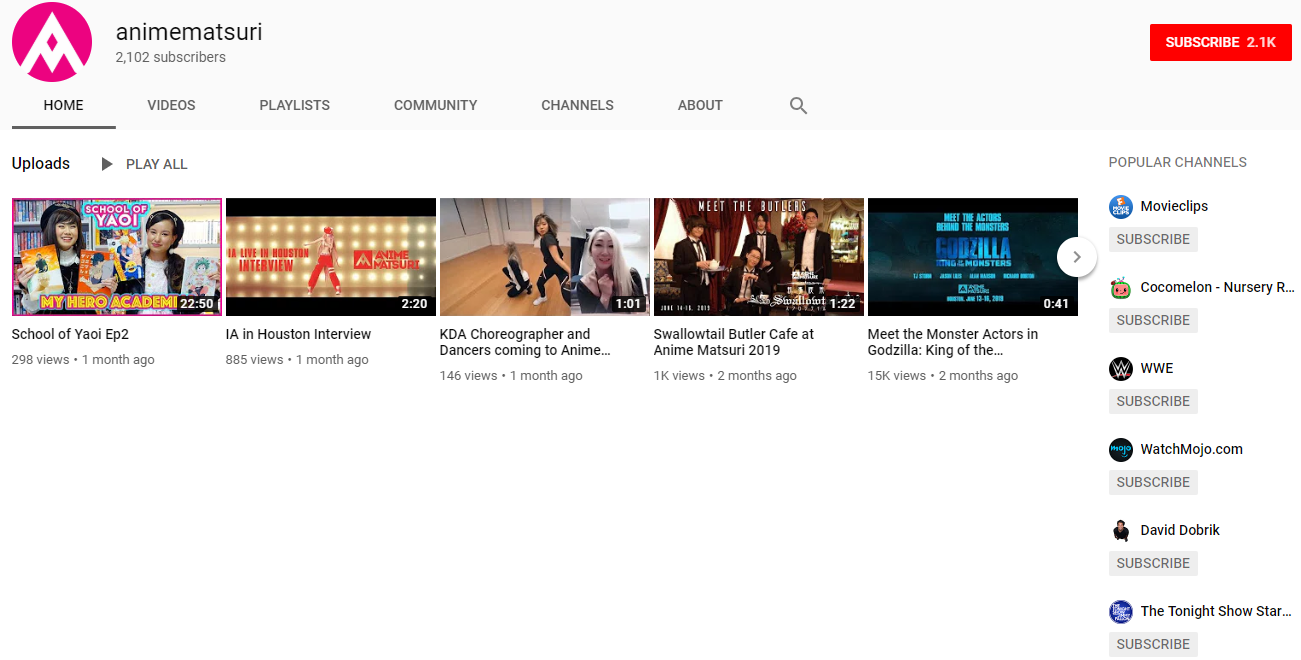Click the 15K views 2 months ago text

pyautogui.click(x=943, y=376)
